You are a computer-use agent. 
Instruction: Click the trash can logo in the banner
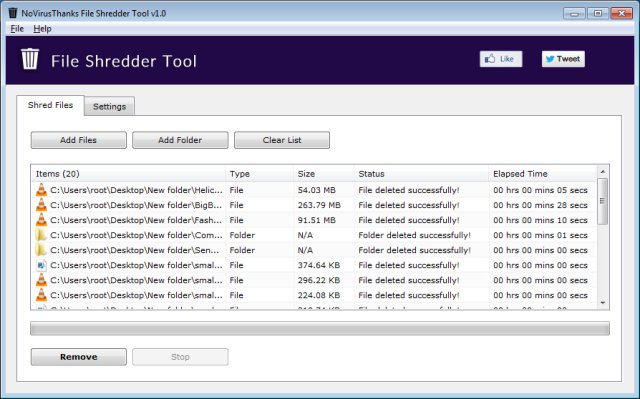pos(30,59)
